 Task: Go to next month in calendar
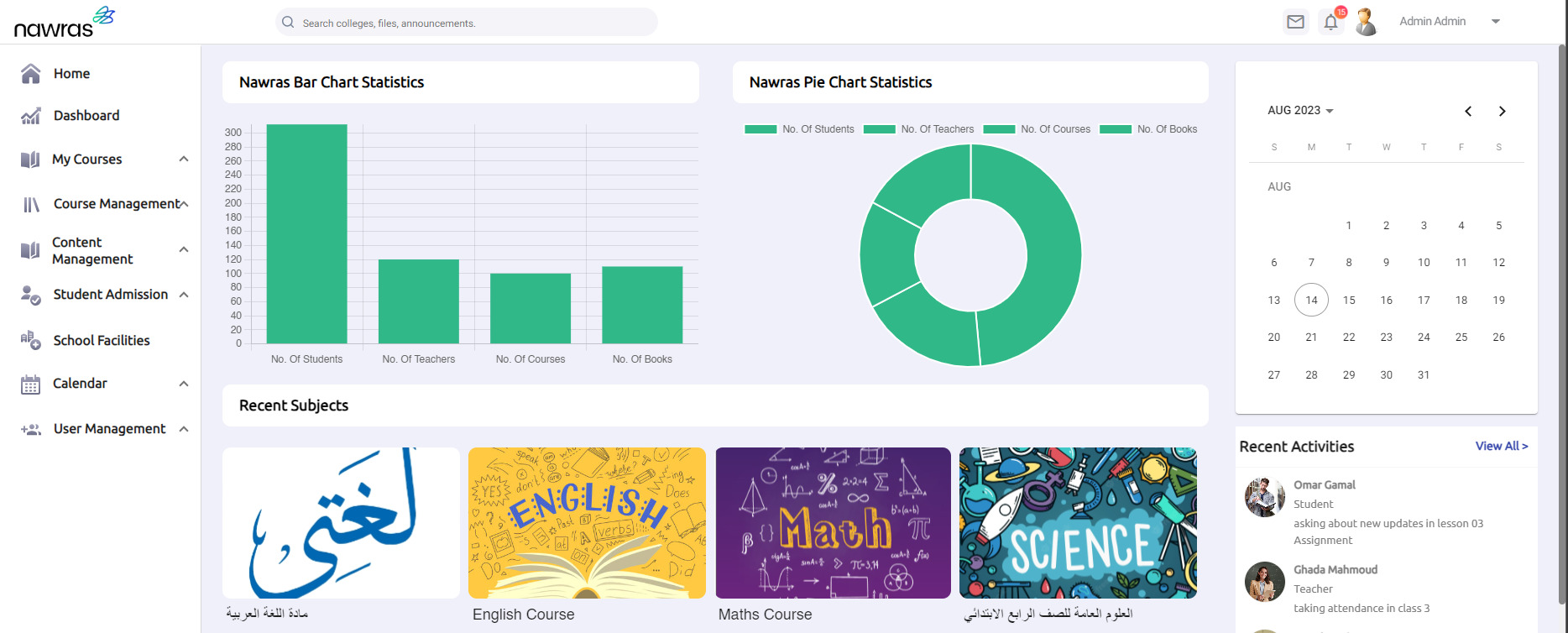pyautogui.click(x=1503, y=111)
